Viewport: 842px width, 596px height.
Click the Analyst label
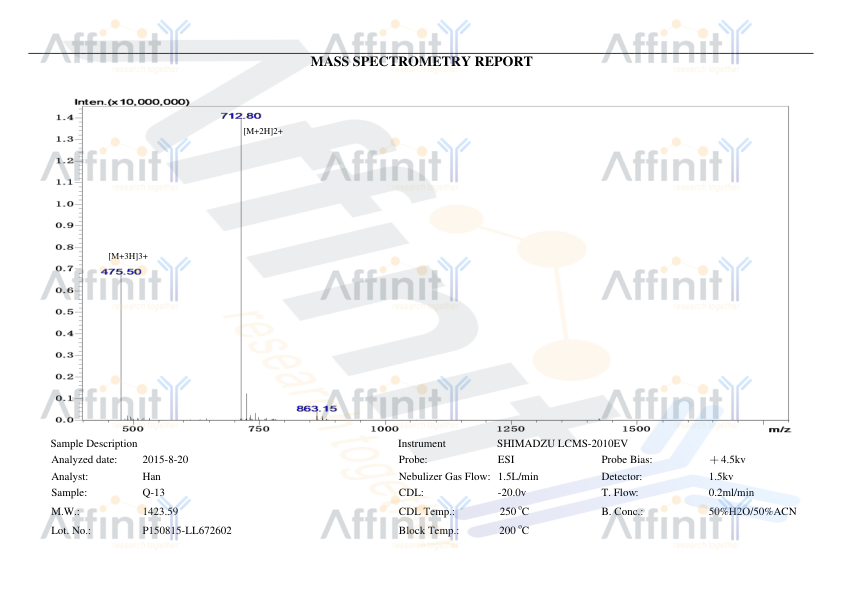coord(70,477)
